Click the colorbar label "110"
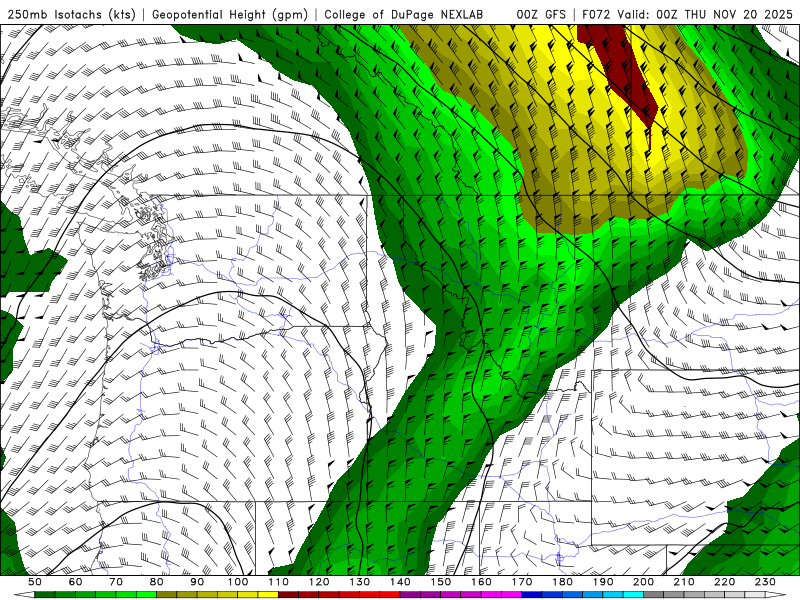Image resolution: width=800 pixels, height=600 pixels. click(279, 582)
